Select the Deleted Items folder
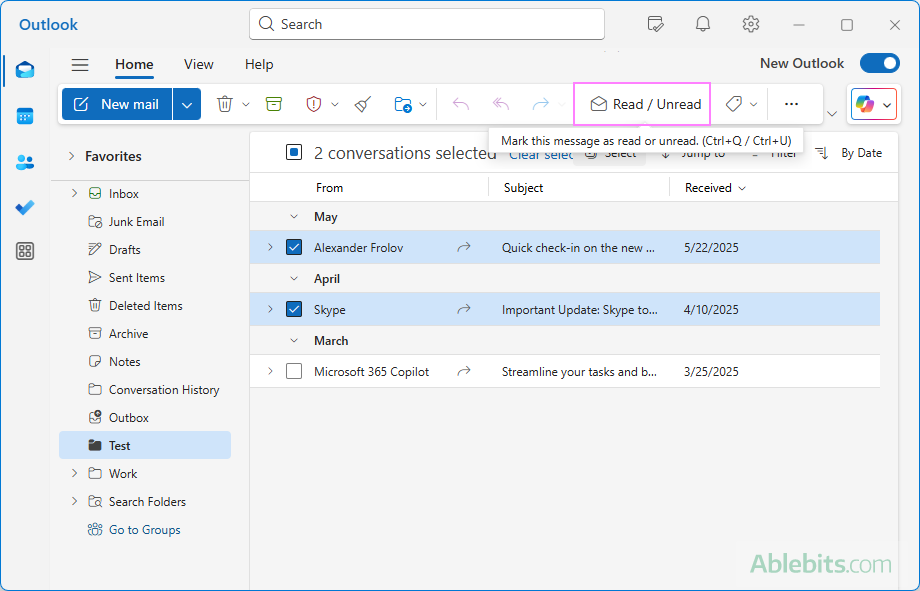The height and width of the screenshot is (591, 920). pyautogui.click(x=145, y=306)
